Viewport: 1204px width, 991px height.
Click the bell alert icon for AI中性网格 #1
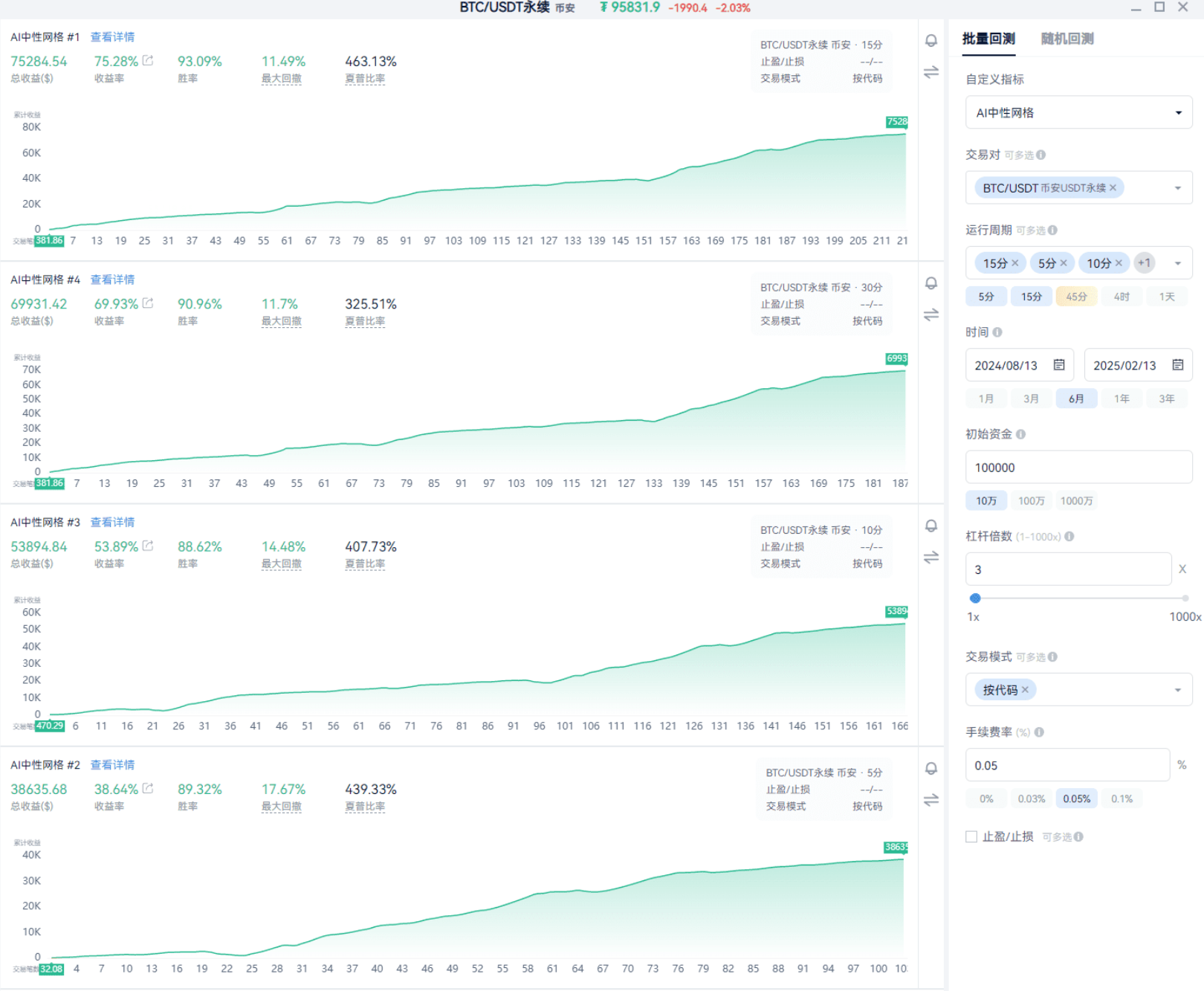(931, 41)
